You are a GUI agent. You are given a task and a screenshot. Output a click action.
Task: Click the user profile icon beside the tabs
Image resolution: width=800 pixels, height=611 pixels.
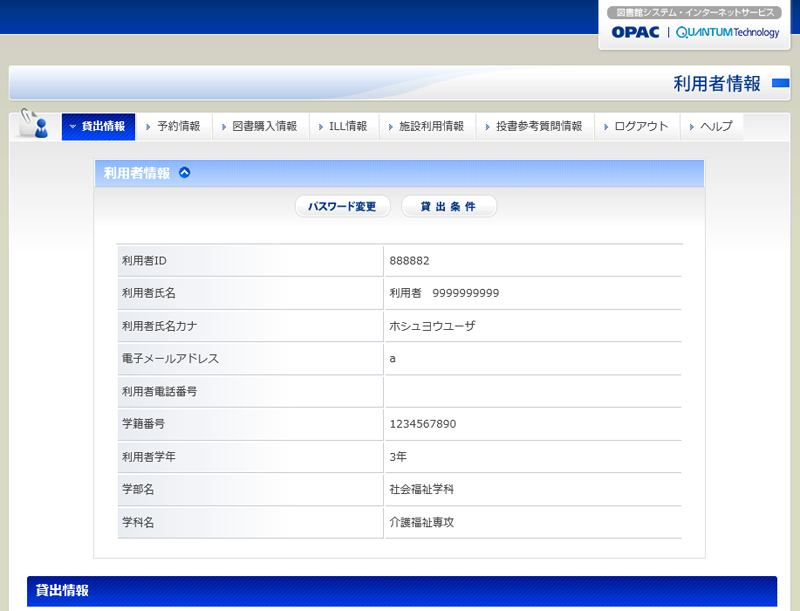tap(34, 123)
